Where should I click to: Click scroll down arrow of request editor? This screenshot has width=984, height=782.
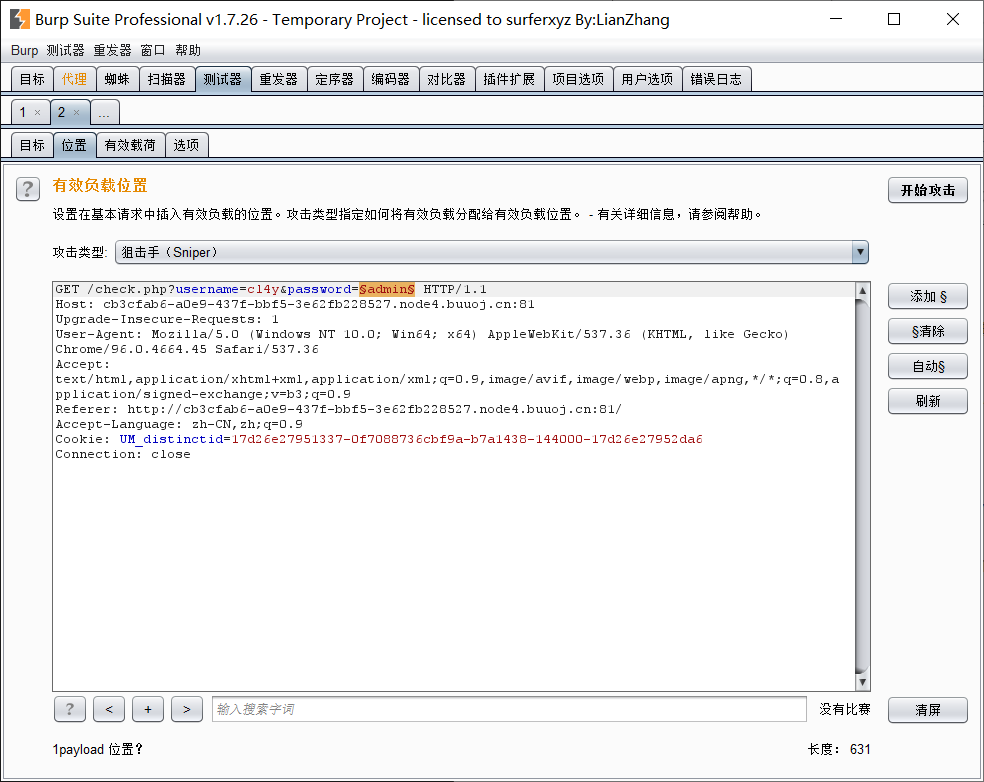click(862, 682)
